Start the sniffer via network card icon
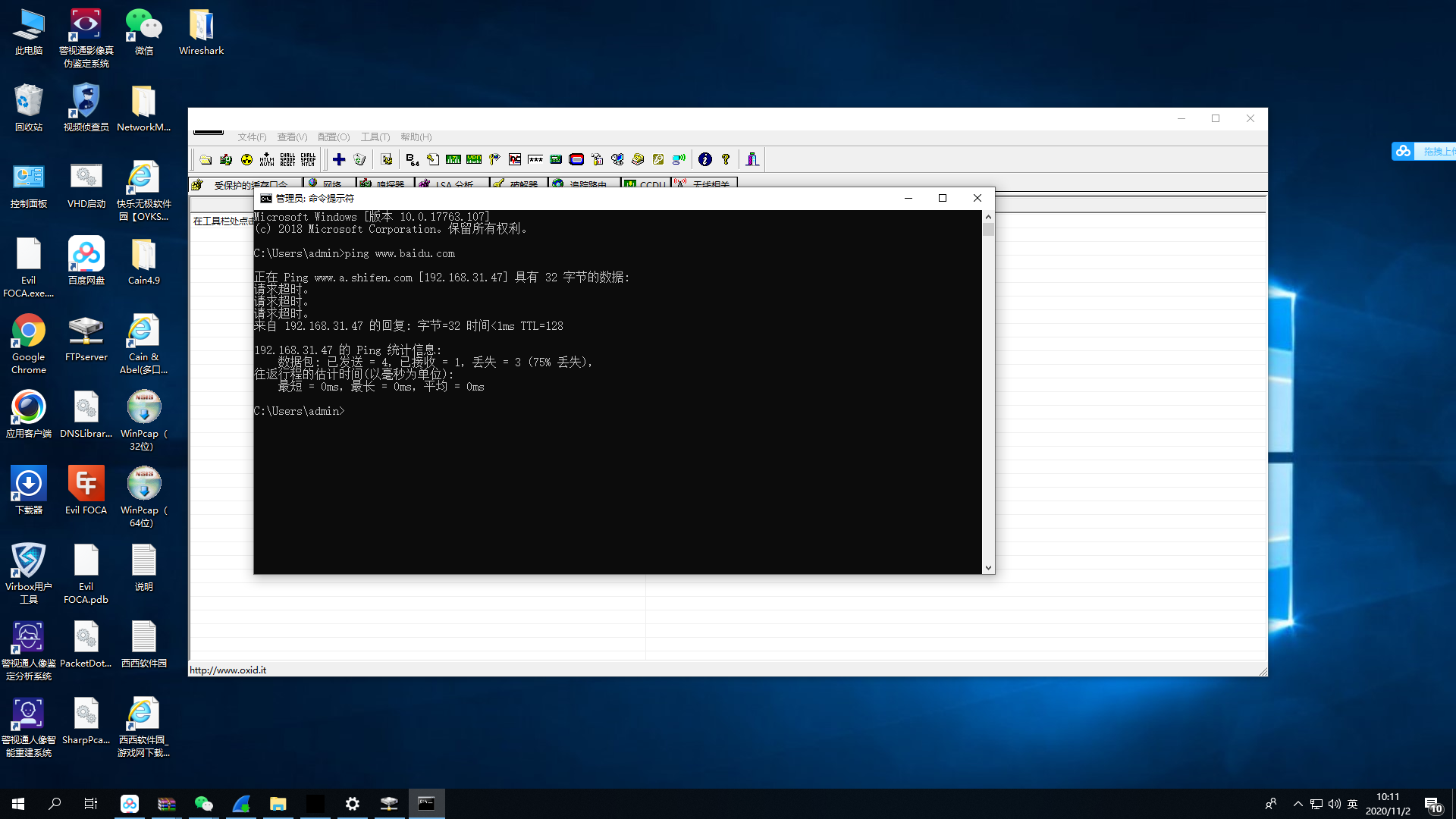The height and width of the screenshot is (819, 1456). coord(226,159)
